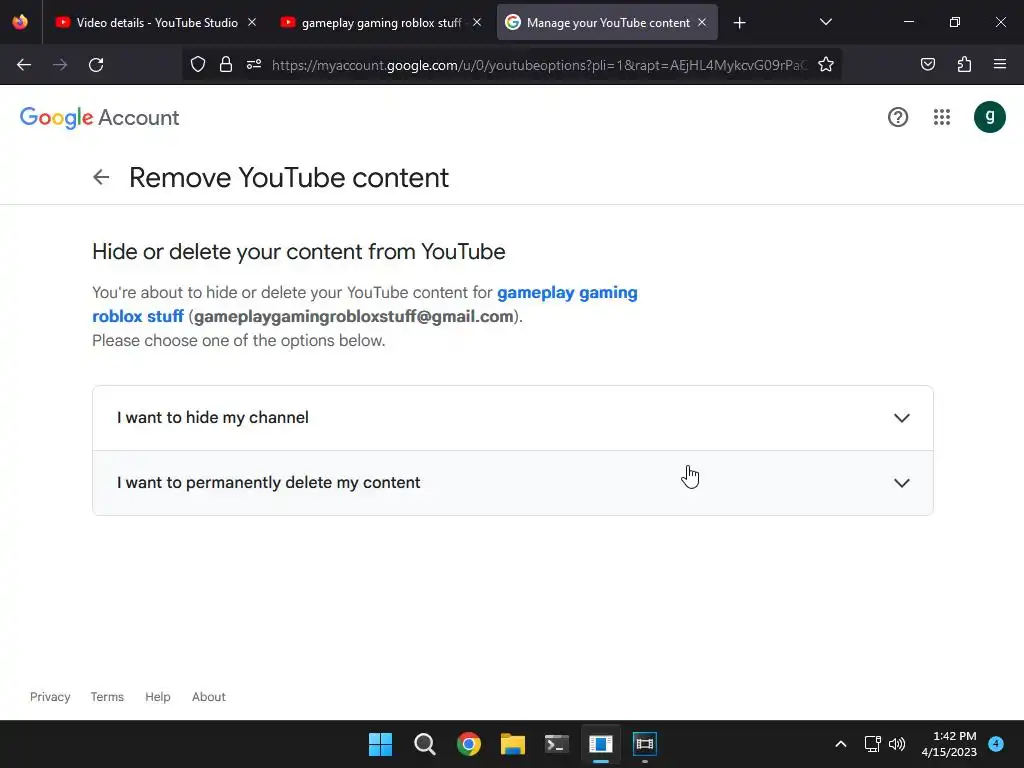1024x768 pixels.
Task: Open the Terms footer link
Action: 107,697
